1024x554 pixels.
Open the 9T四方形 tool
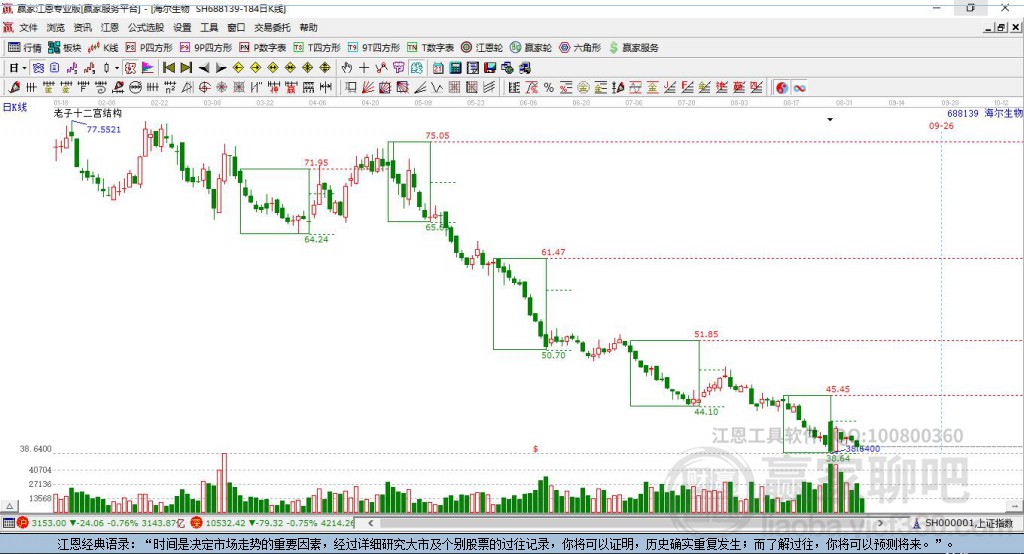tap(374, 48)
